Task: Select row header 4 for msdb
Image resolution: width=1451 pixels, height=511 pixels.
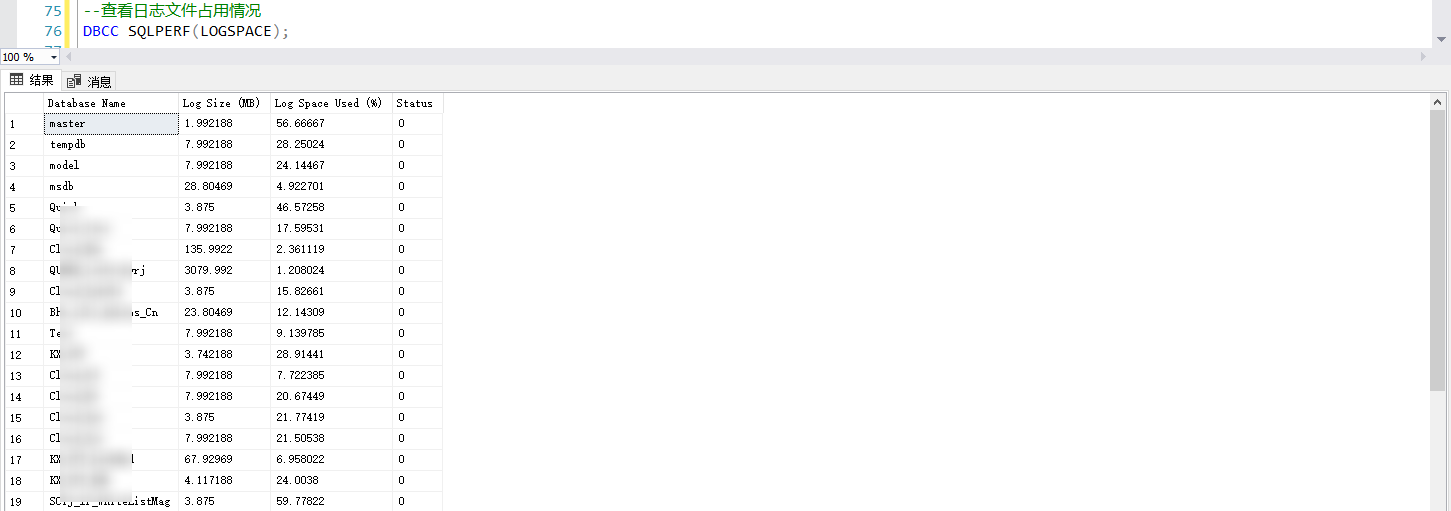Action: point(25,187)
